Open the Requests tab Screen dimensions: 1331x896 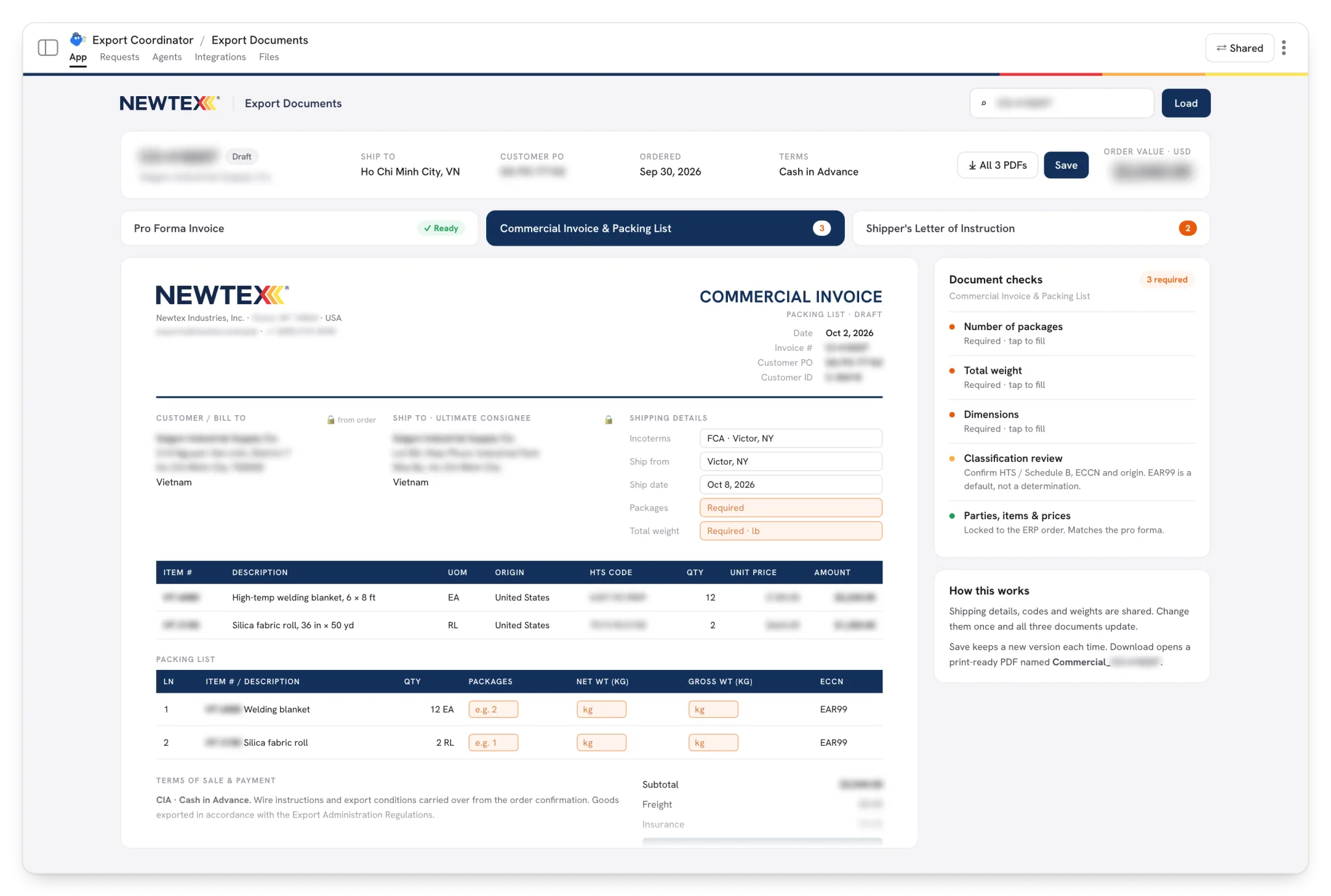pos(120,57)
